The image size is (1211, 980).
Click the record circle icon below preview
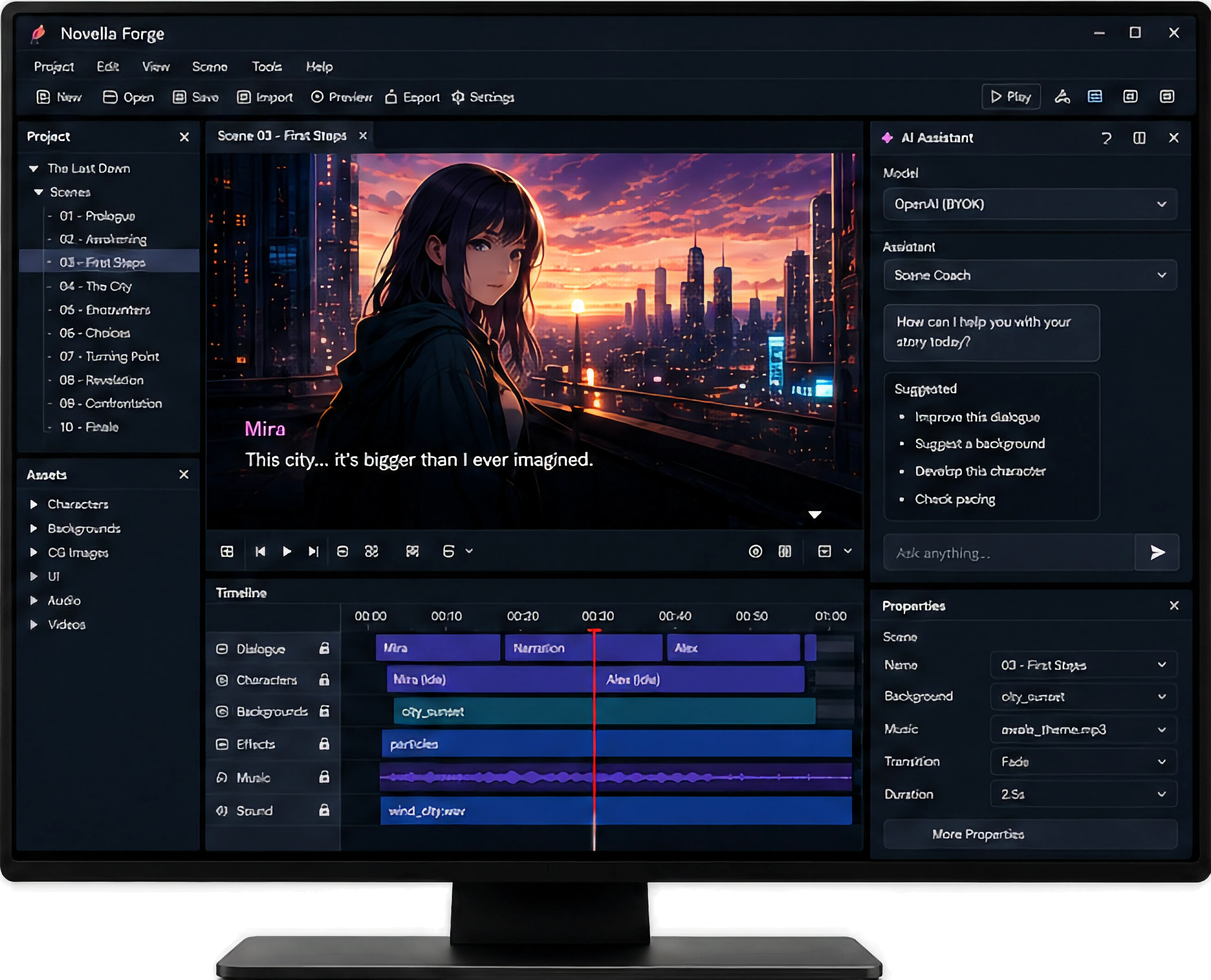point(755,552)
